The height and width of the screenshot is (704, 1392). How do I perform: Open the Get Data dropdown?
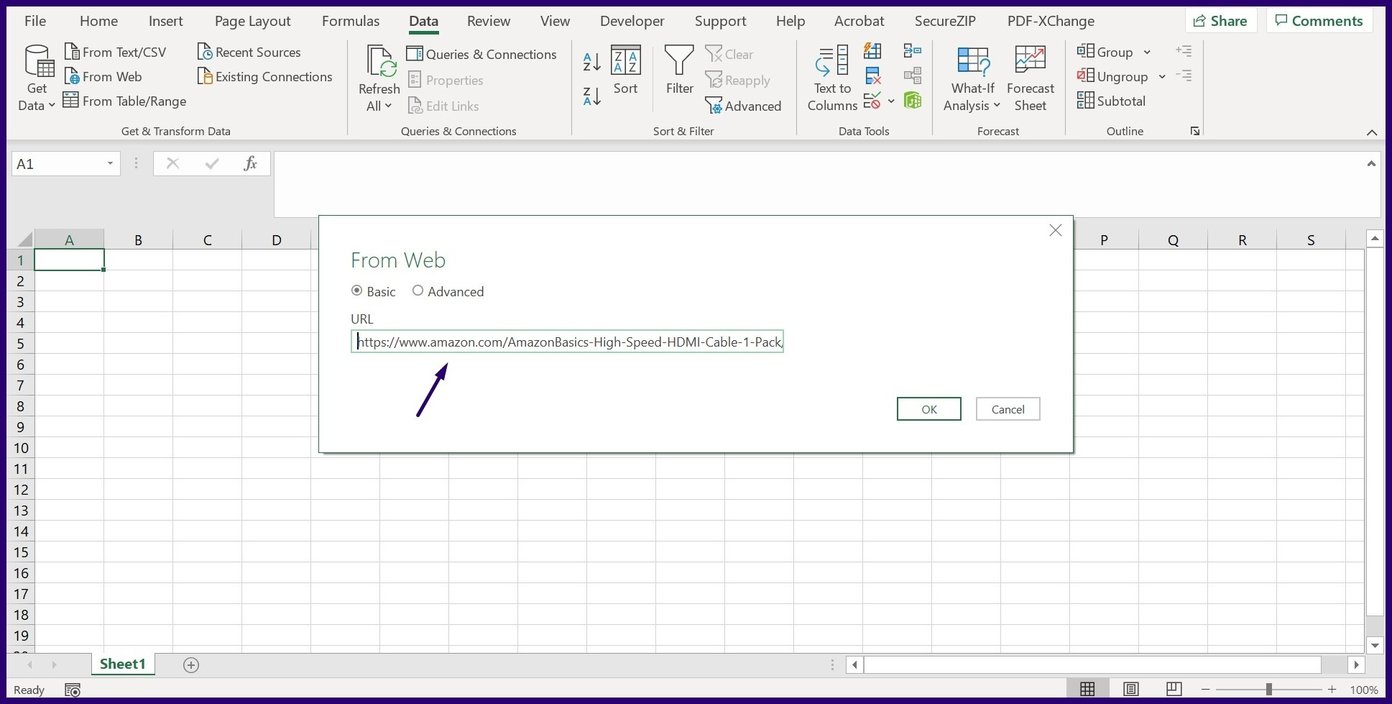click(36, 75)
